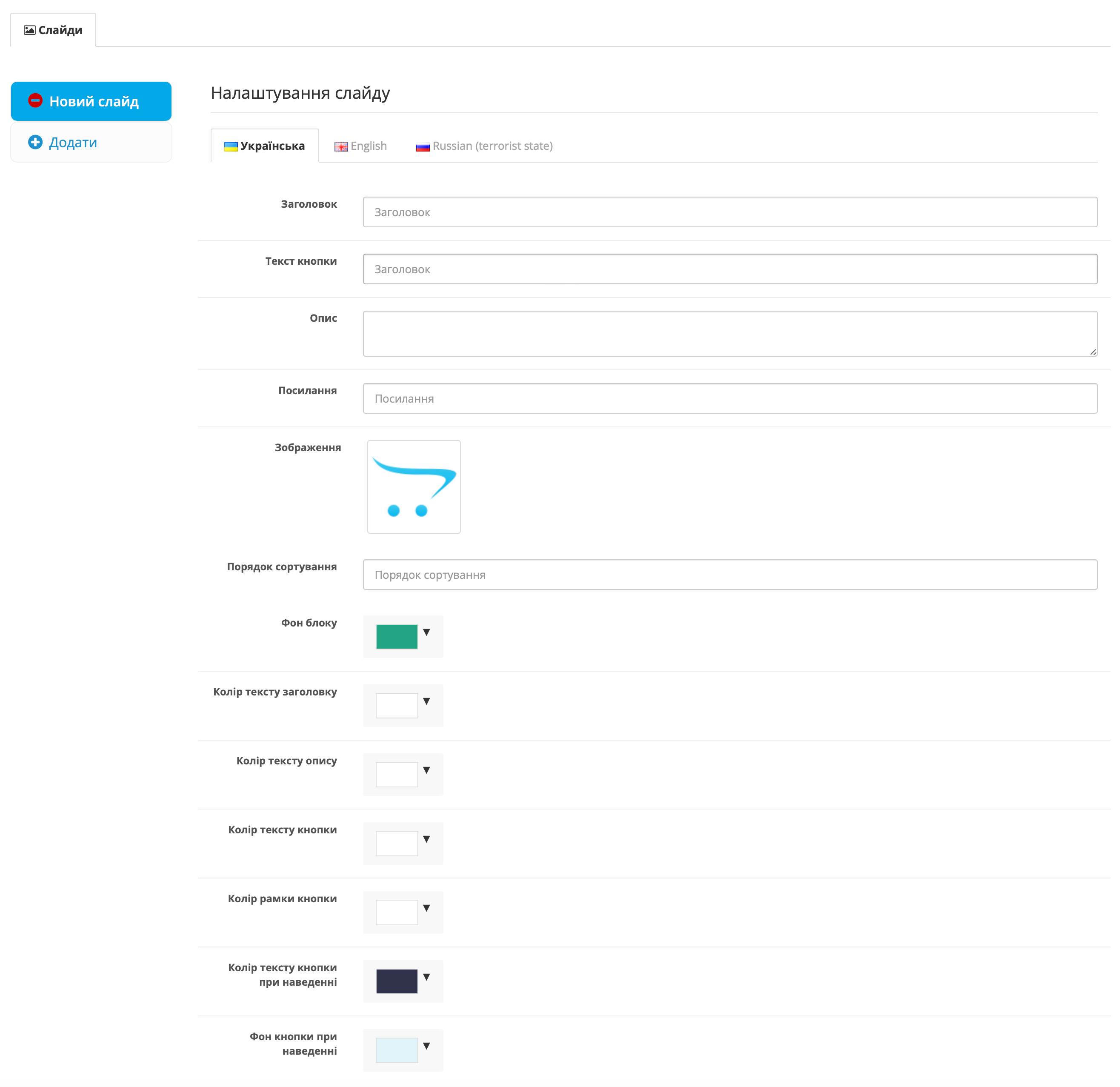
Task: Click the red minus icon on Новий слайд
Action: (x=35, y=101)
